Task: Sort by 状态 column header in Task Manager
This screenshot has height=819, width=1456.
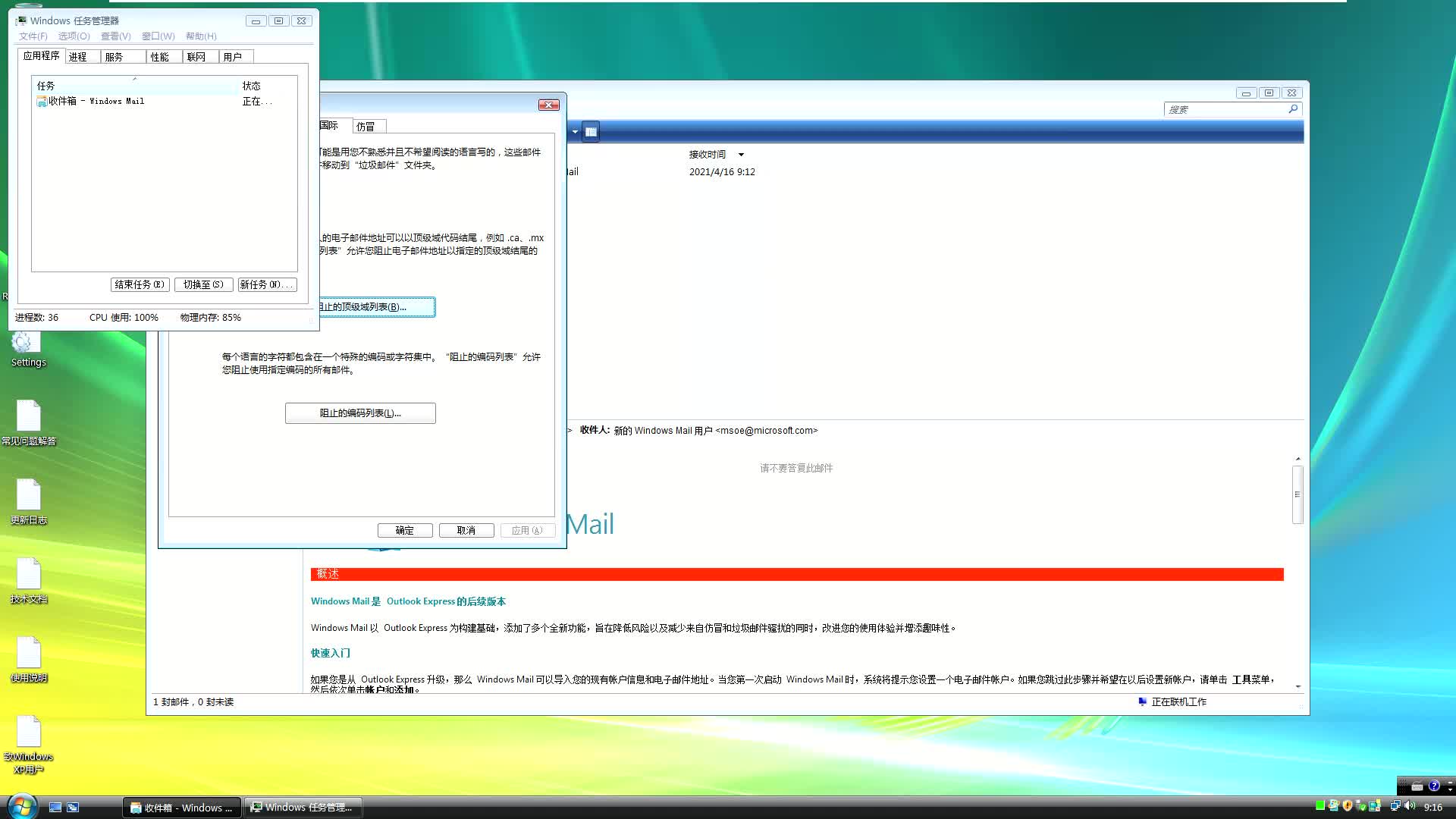Action: 268,86
